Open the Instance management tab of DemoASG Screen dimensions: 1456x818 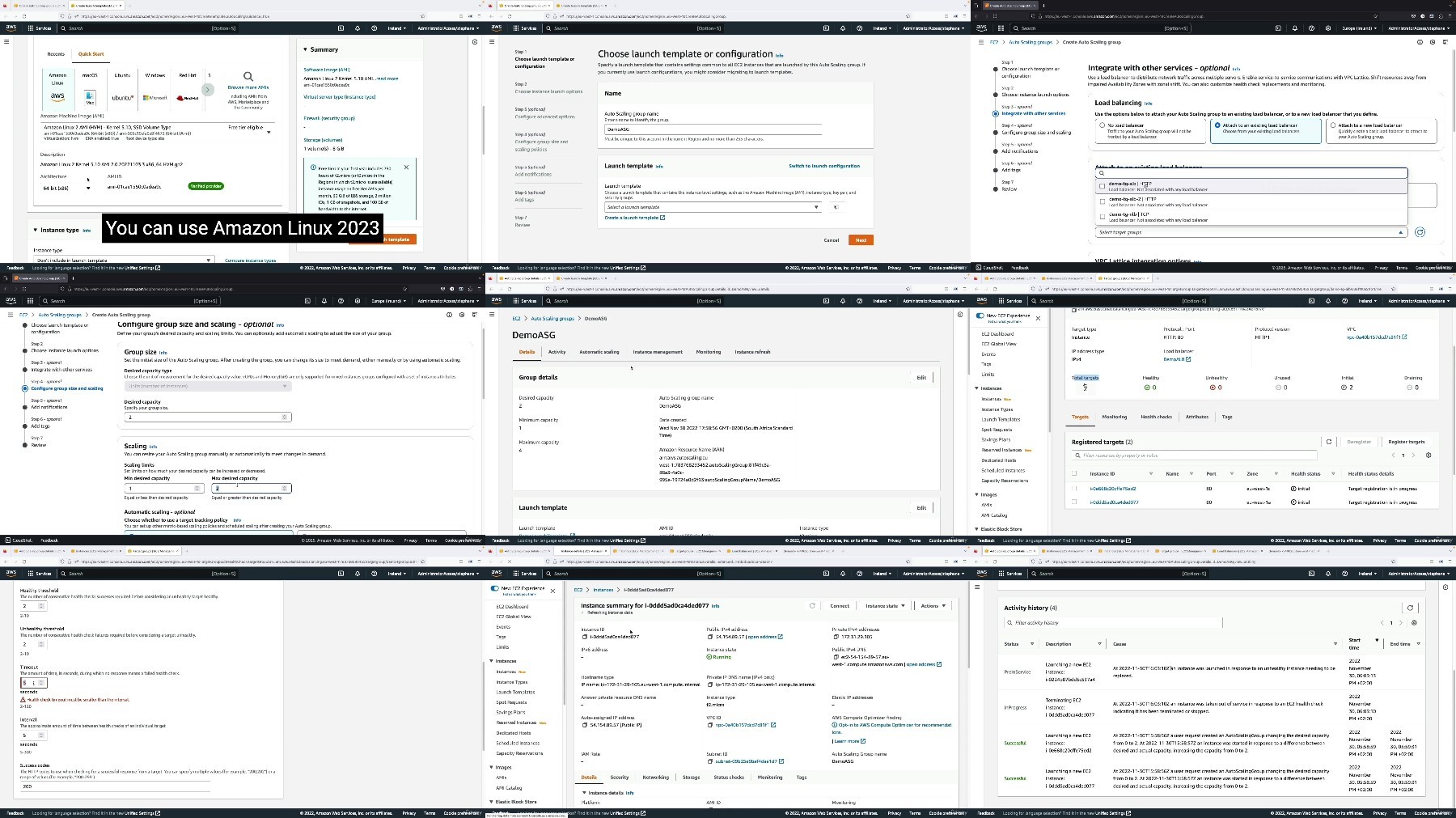click(x=658, y=352)
